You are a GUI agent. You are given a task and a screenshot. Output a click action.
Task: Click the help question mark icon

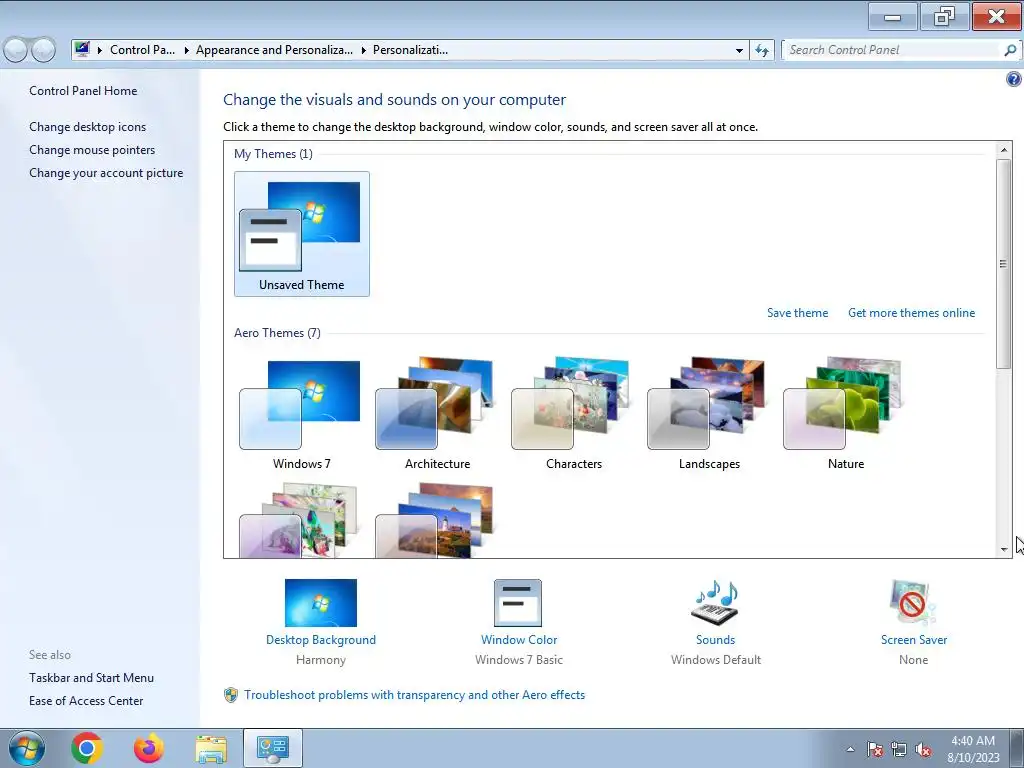click(x=1013, y=80)
